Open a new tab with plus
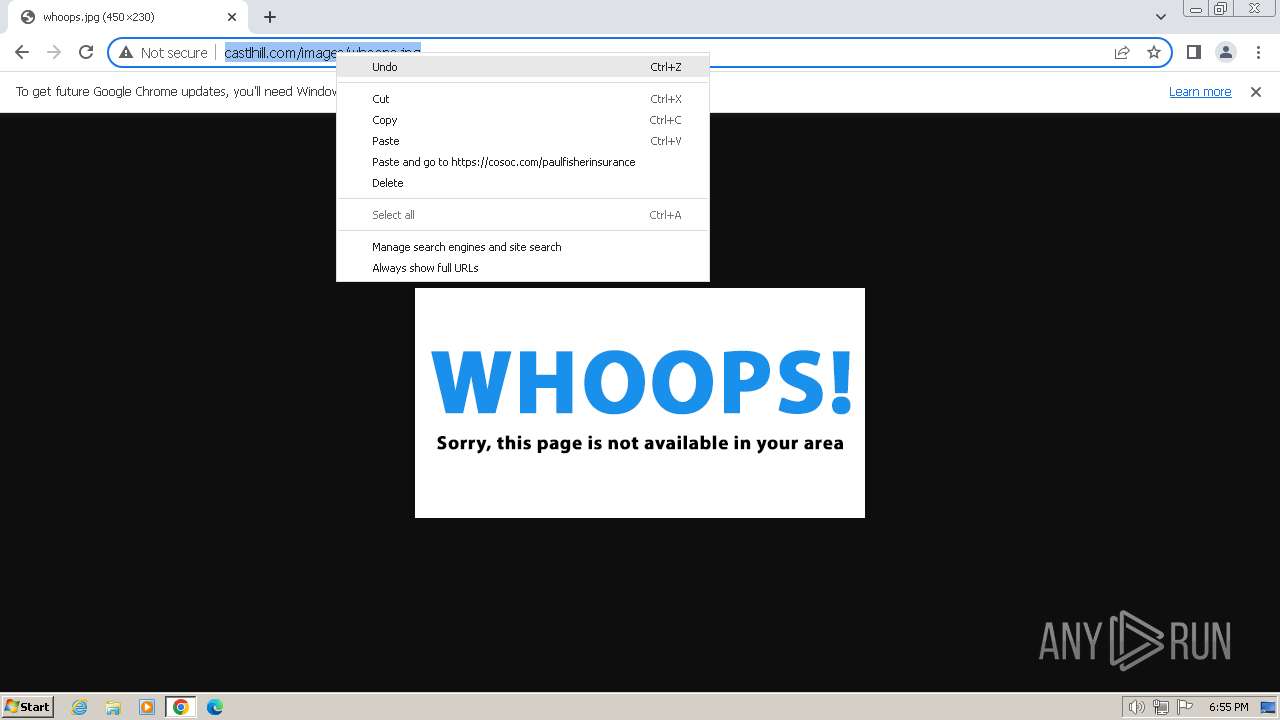This screenshot has height=720, width=1280. pos(270,17)
